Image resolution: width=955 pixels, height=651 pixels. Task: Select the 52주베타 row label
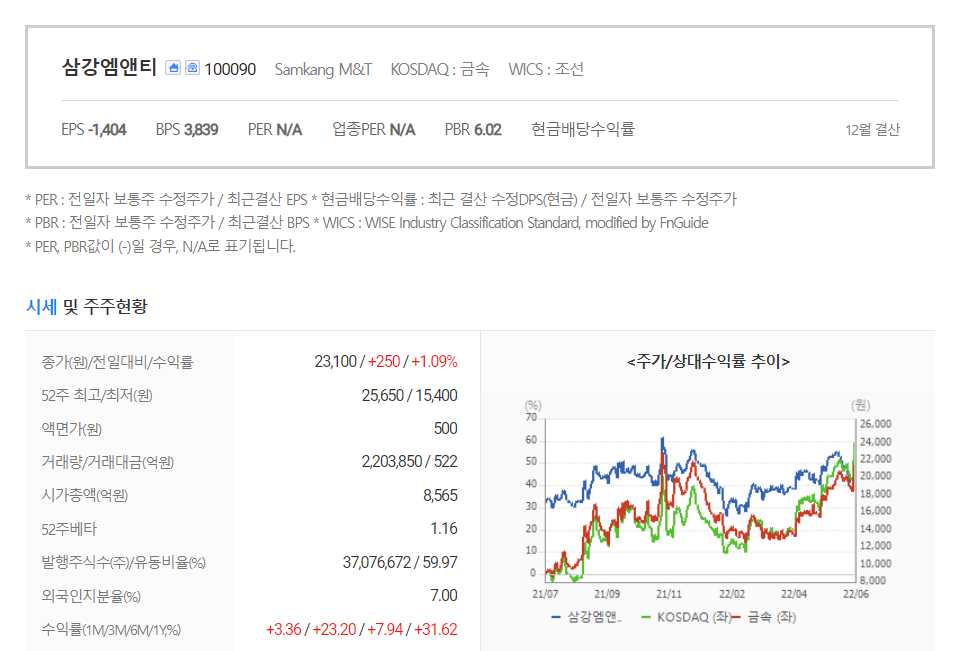(x=69, y=529)
